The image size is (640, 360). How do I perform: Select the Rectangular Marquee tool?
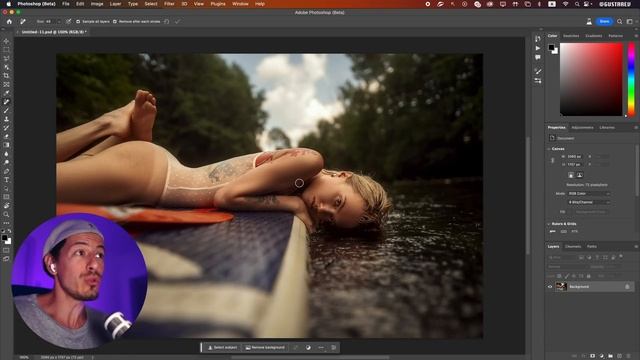6,50
